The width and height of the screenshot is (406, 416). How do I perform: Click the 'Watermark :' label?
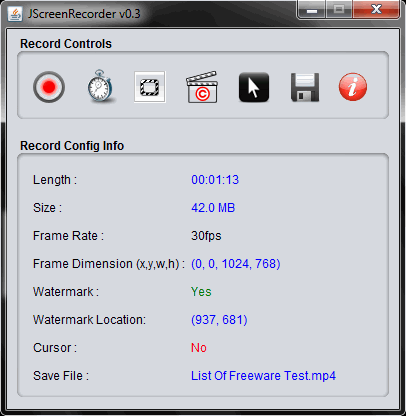pos(66,292)
